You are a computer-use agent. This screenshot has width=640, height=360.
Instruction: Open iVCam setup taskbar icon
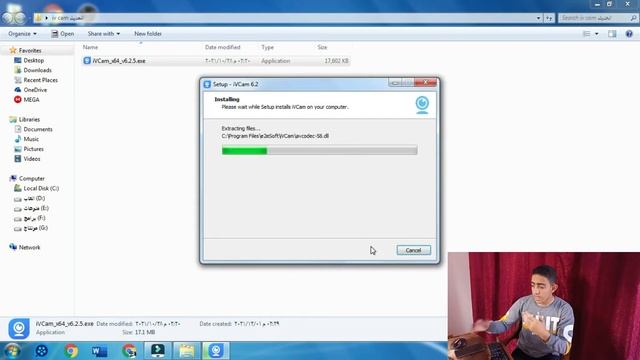(x=216, y=351)
